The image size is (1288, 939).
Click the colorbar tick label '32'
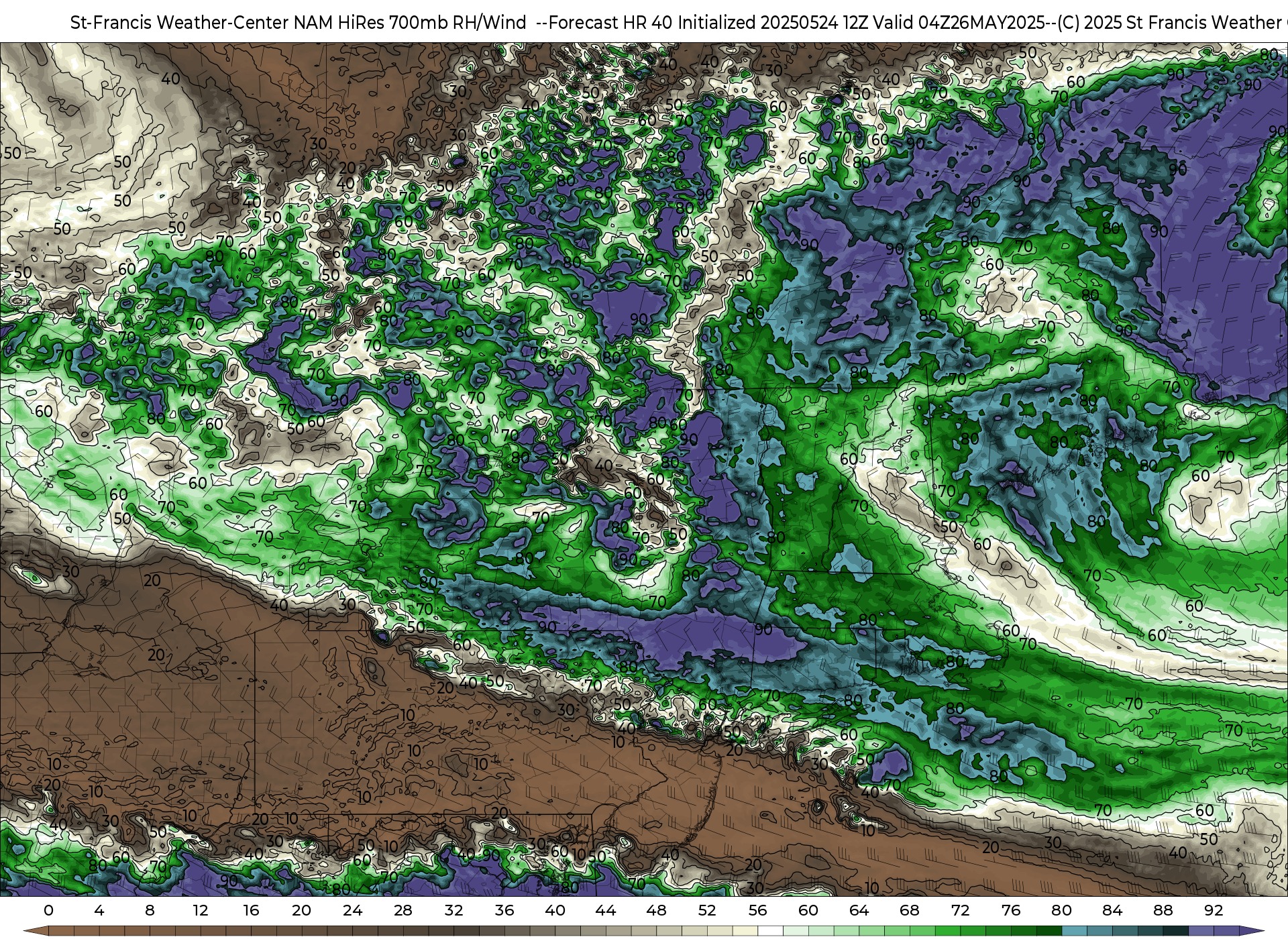tap(453, 910)
